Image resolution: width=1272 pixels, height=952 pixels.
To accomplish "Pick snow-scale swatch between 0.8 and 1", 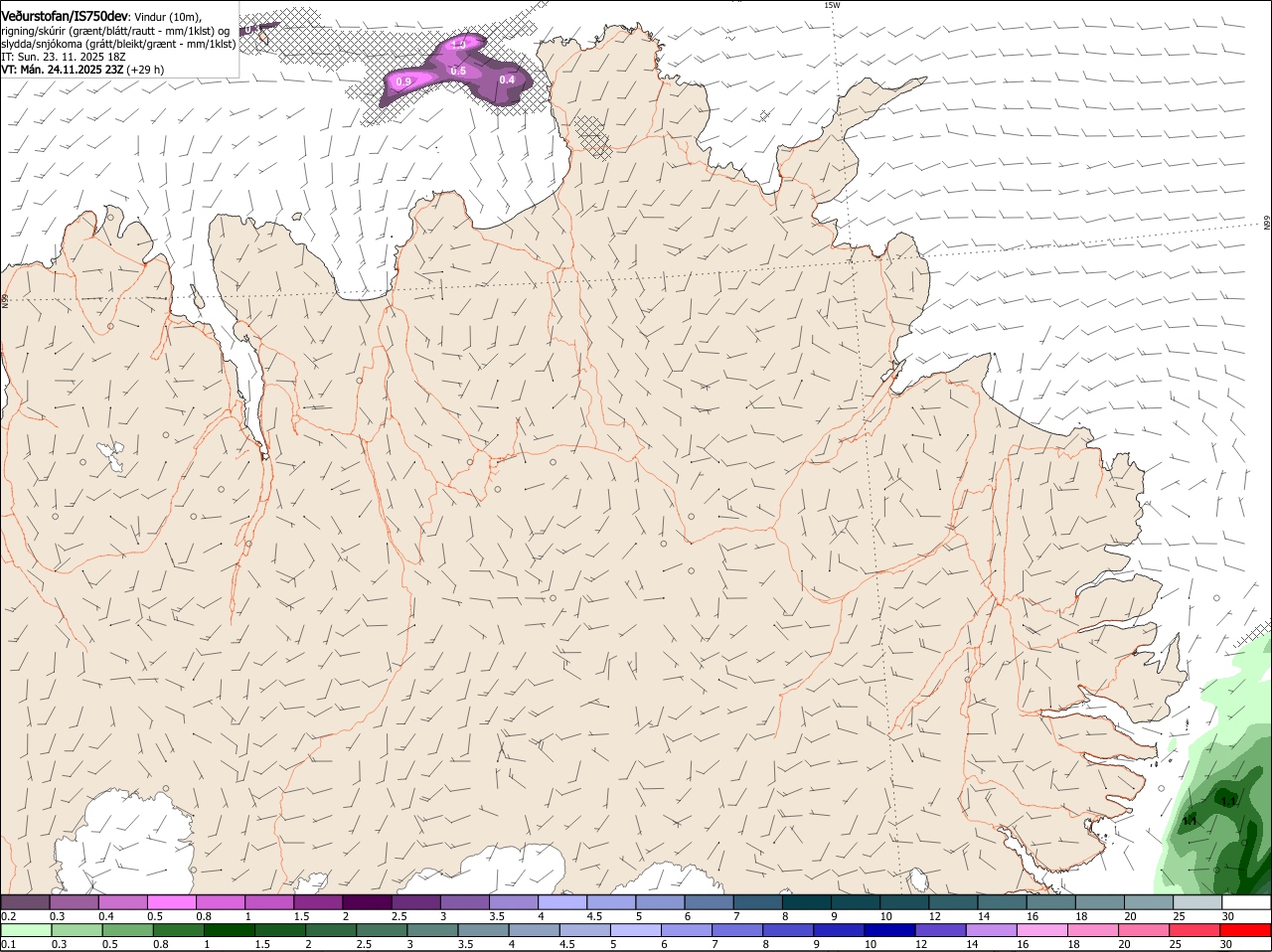I will pyautogui.click(x=221, y=901).
